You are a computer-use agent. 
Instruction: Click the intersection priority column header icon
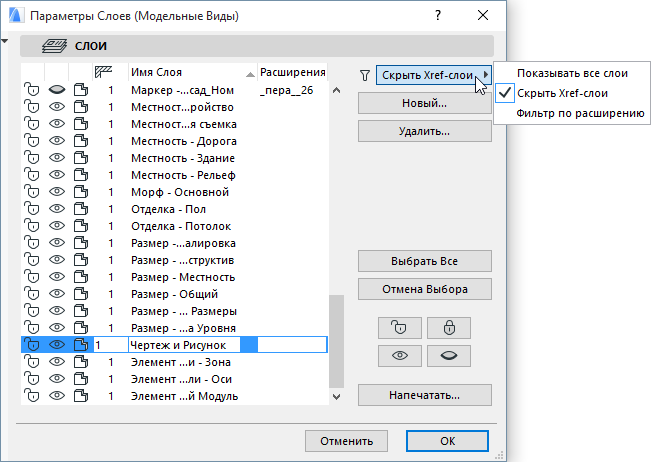[101, 73]
